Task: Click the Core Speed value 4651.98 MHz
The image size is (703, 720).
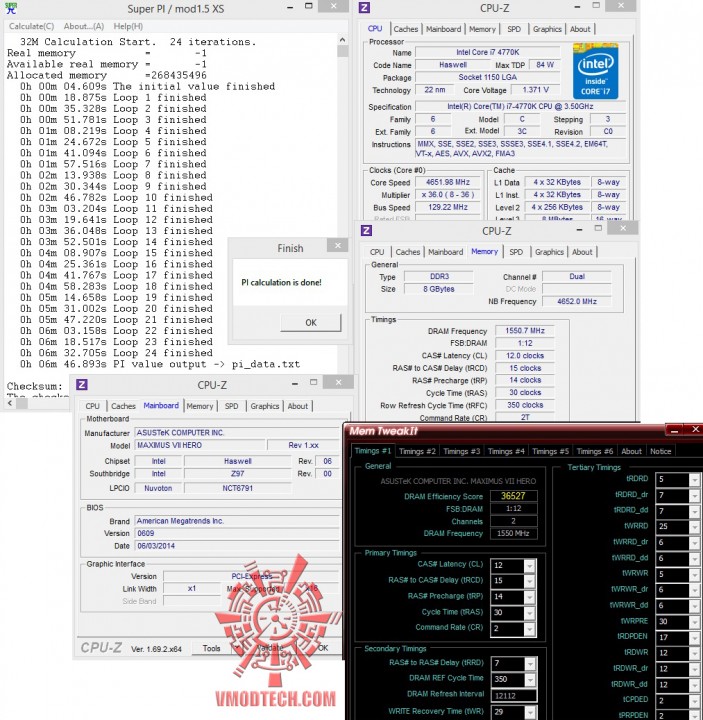Action: pyautogui.click(x=448, y=182)
